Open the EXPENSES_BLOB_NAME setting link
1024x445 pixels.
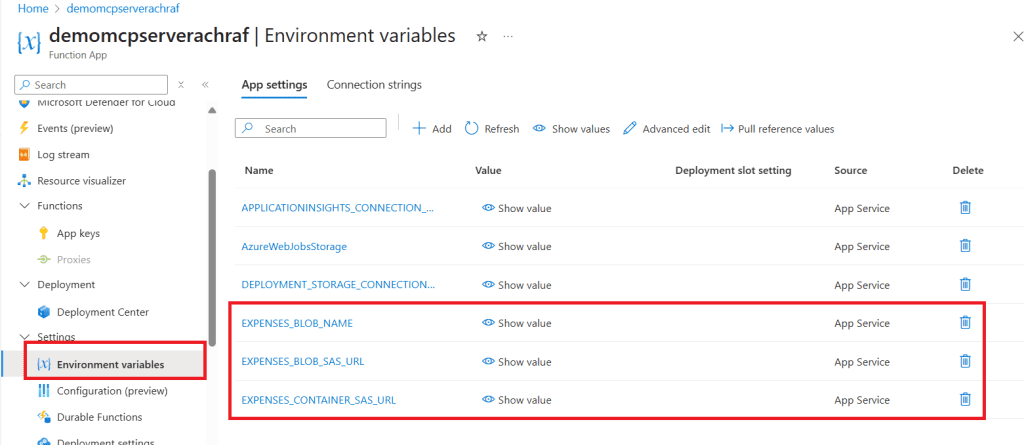tap(297, 323)
